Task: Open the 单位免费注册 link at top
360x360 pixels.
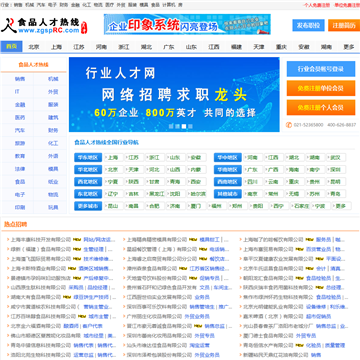Action: point(347,5)
